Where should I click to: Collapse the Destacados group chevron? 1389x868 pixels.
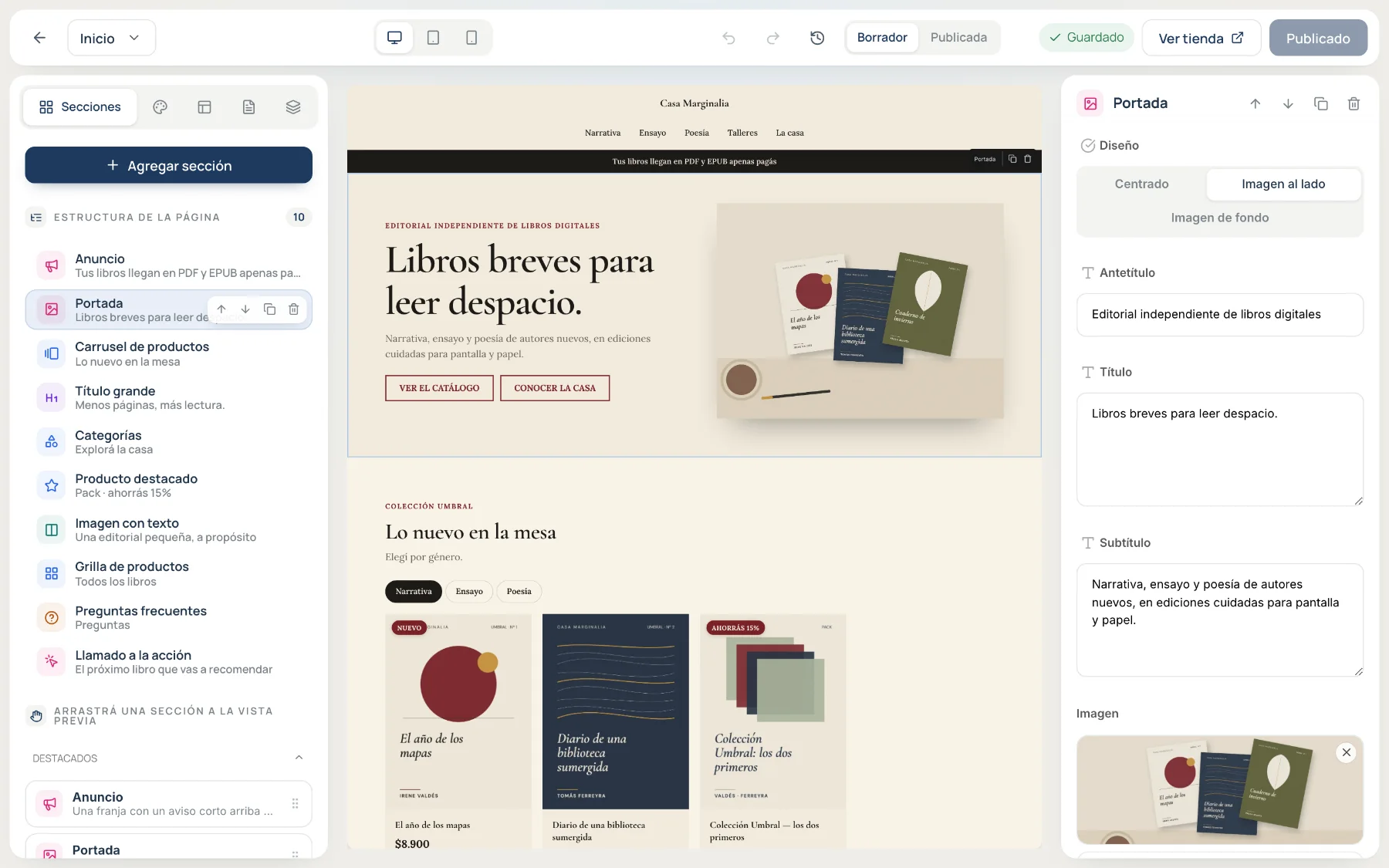coord(299,758)
